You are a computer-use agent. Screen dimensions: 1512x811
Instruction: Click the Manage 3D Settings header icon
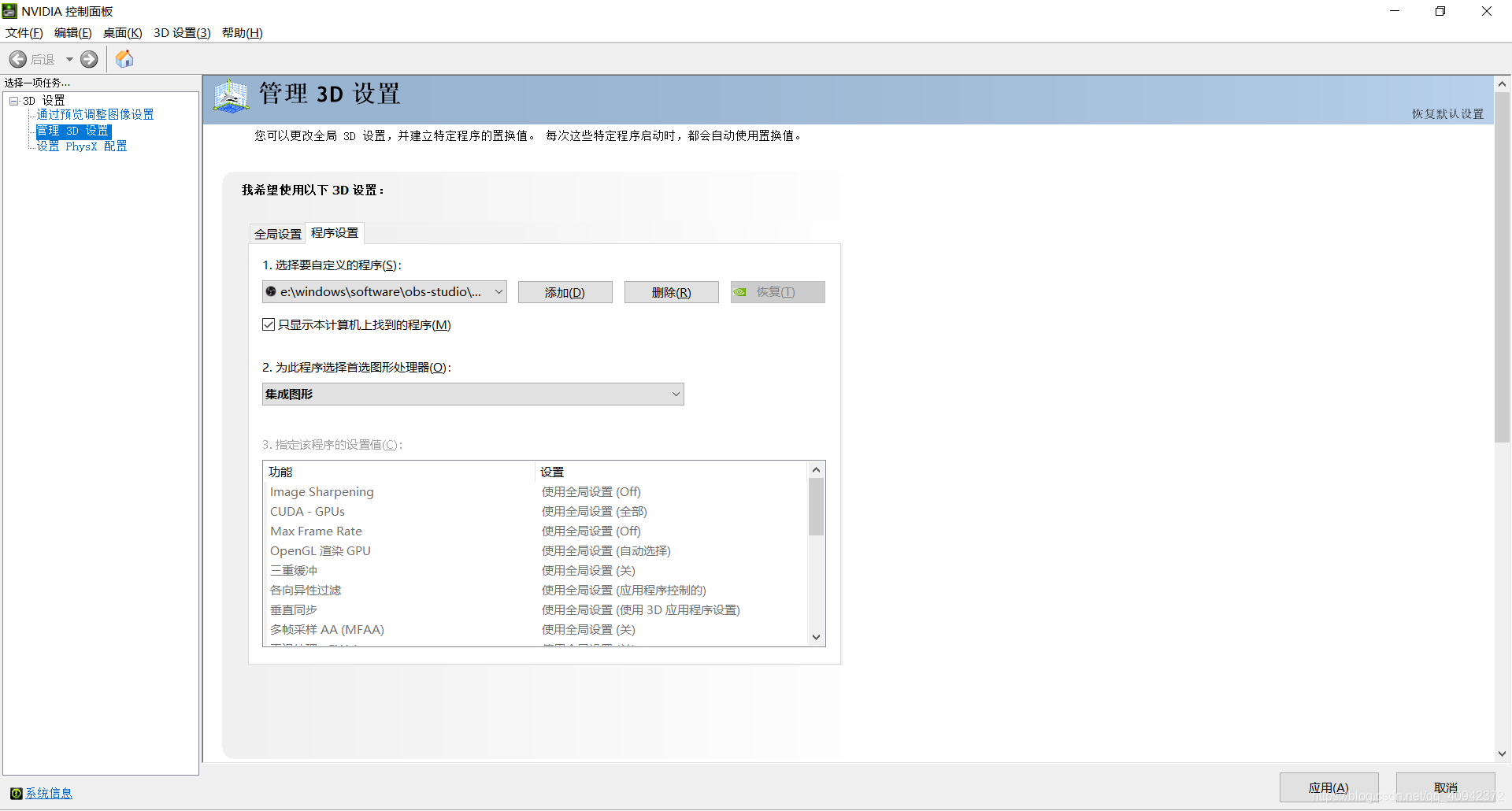coord(231,96)
